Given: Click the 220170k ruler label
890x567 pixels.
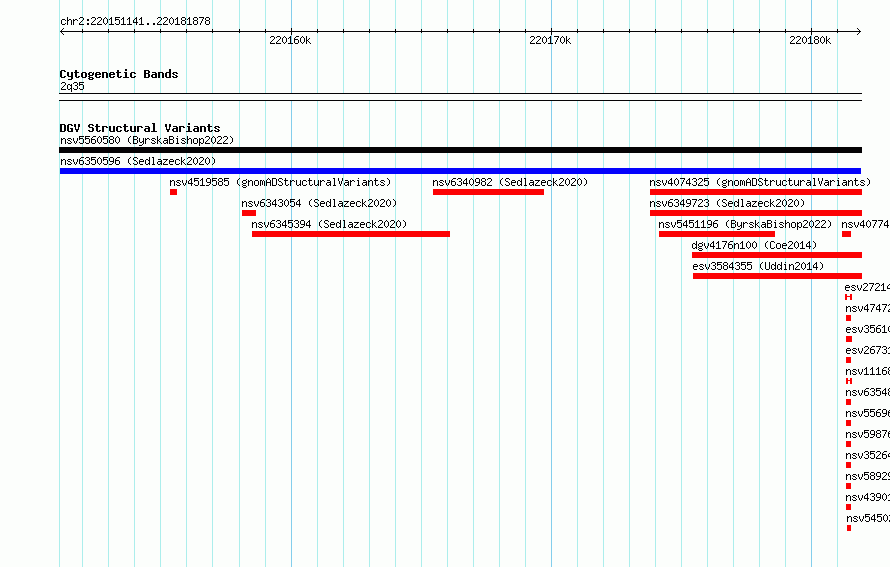Looking at the screenshot, I should 550,40.
